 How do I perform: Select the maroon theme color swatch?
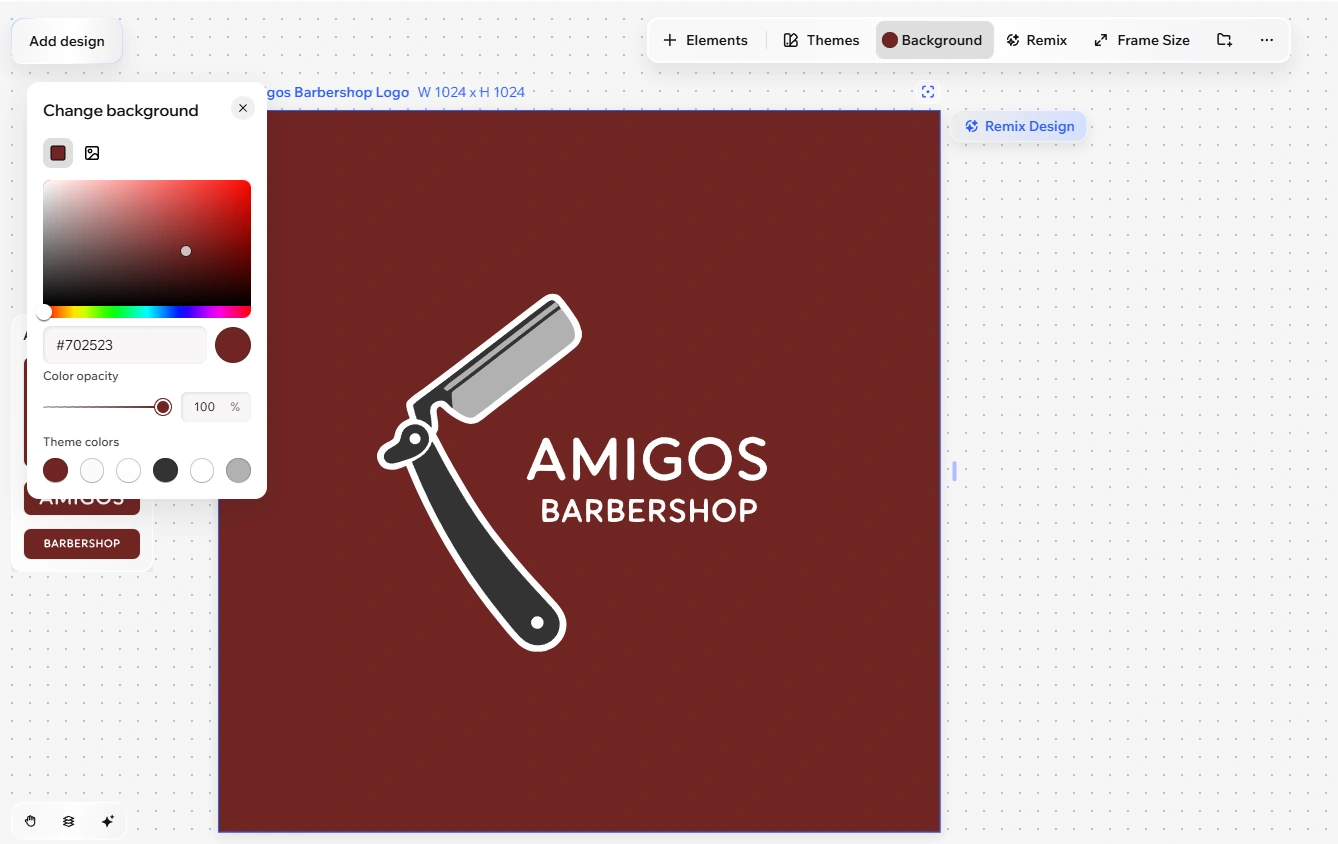pos(56,470)
